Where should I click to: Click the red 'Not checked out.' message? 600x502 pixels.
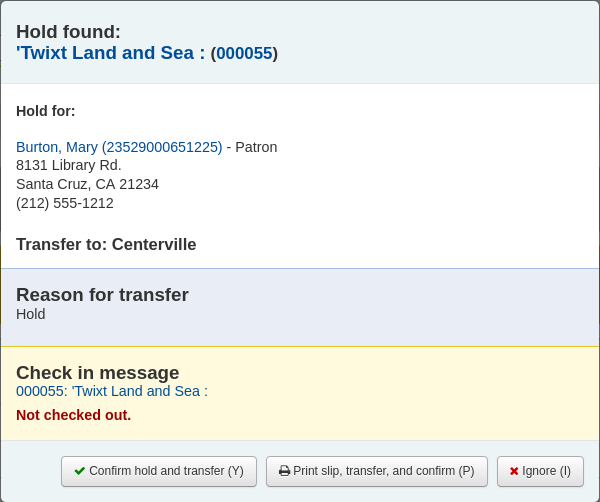[73, 415]
